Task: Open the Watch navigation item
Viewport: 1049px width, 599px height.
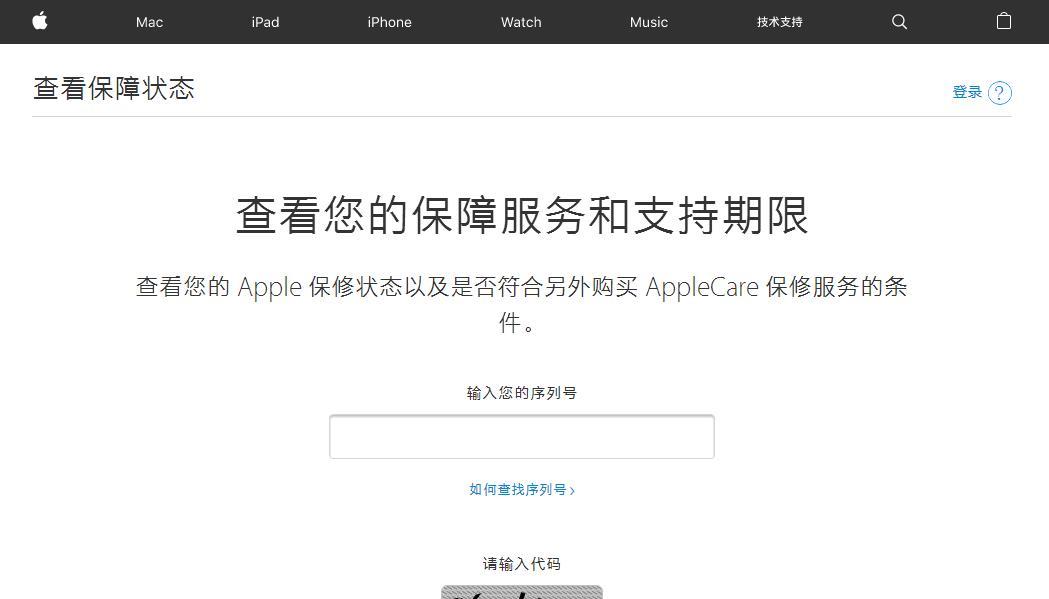Action: 521,22
